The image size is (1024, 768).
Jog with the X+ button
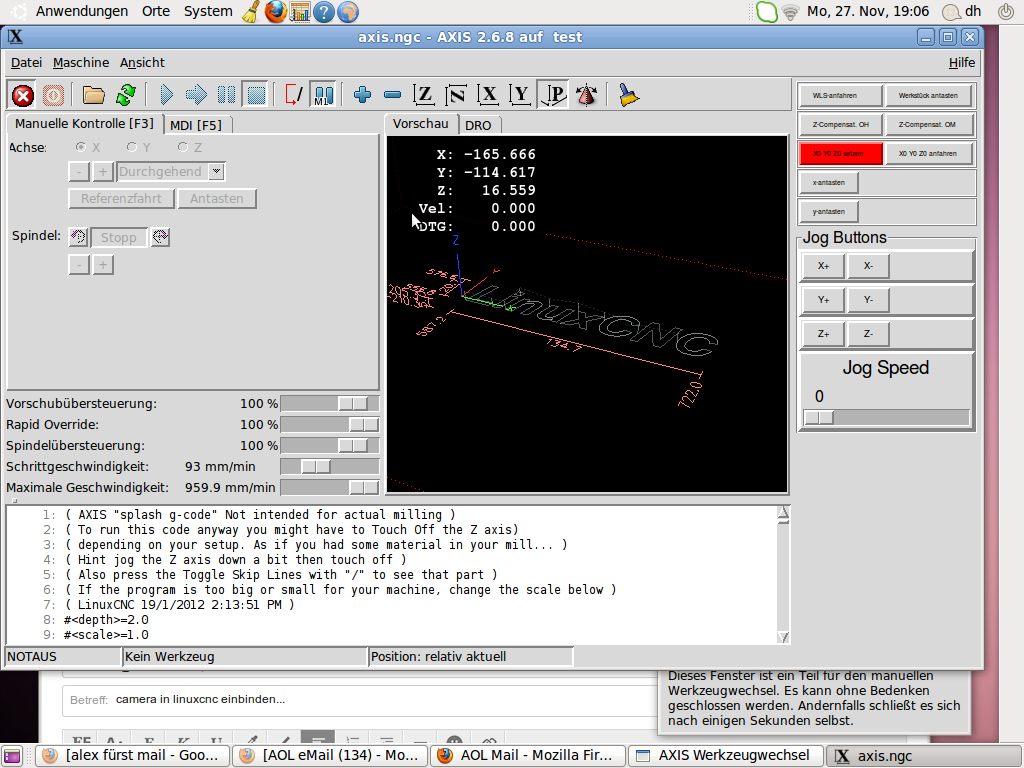823,266
